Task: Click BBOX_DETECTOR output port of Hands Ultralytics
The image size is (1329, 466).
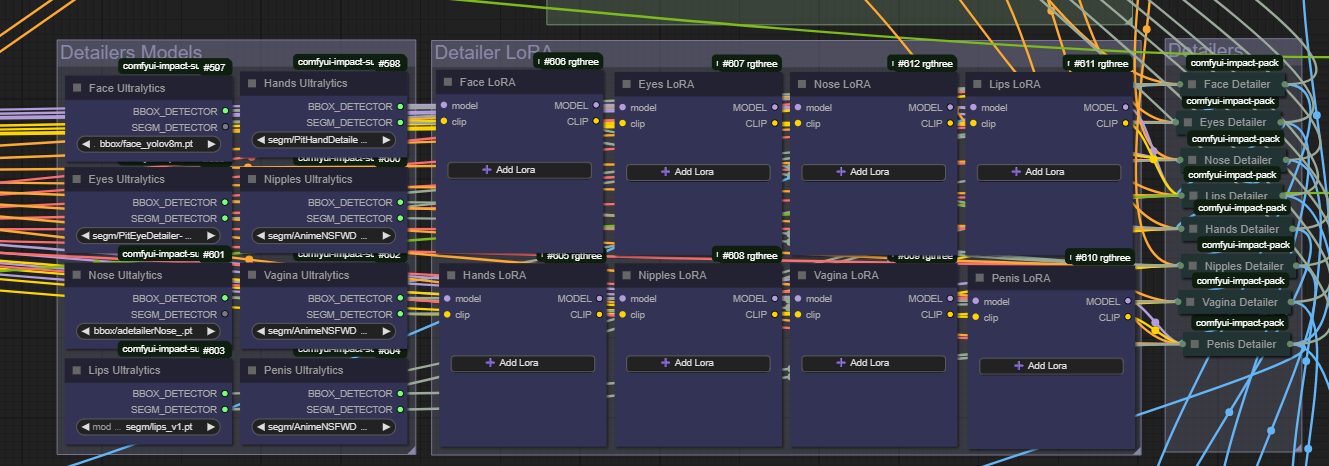Action: (x=401, y=106)
